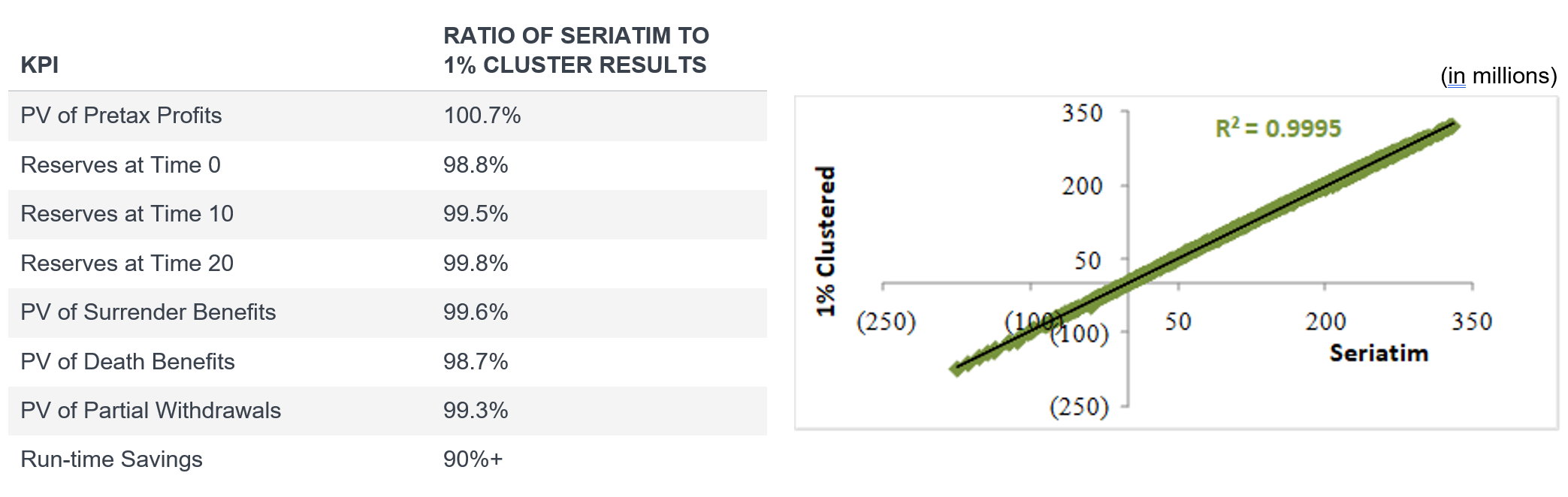Image resolution: width=1568 pixels, height=497 pixels.
Task: Click the 99.5% ratio value
Action: pyautogui.click(x=476, y=214)
